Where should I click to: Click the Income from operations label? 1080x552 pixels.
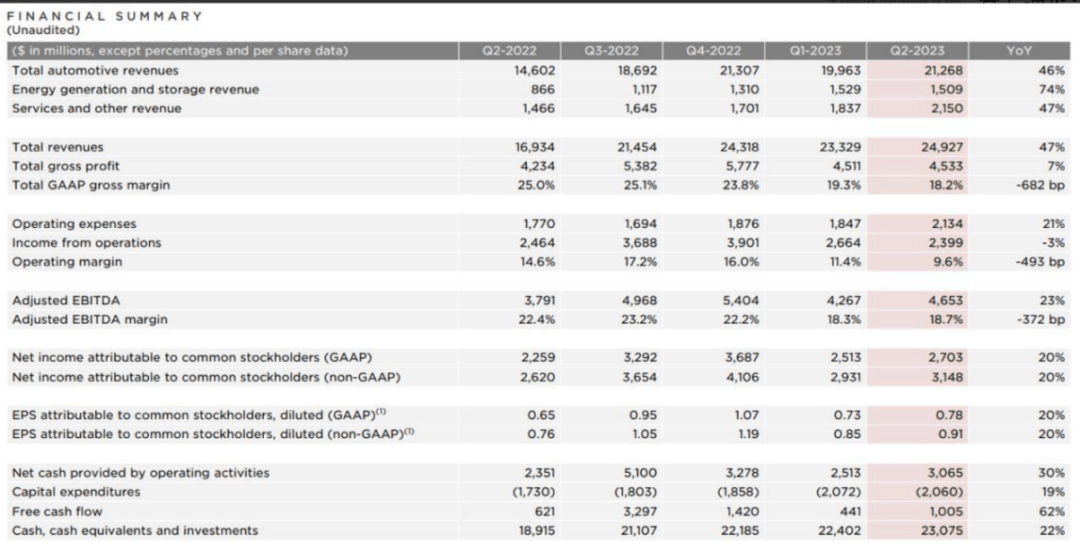pyautogui.click(x=87, y=243)
